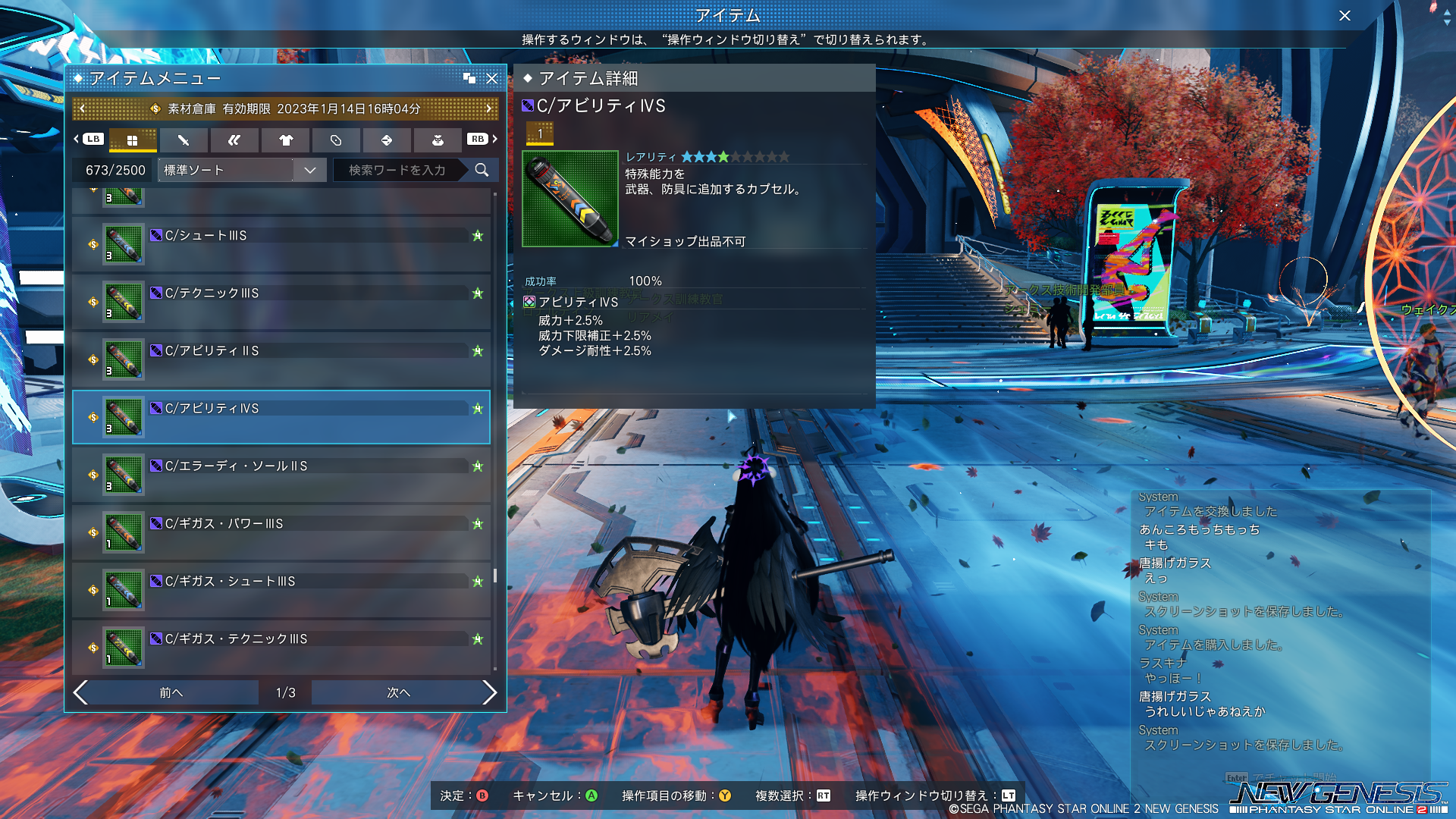
Task: Select the C/シュートⅢS item row
Action: click(281, 244)
